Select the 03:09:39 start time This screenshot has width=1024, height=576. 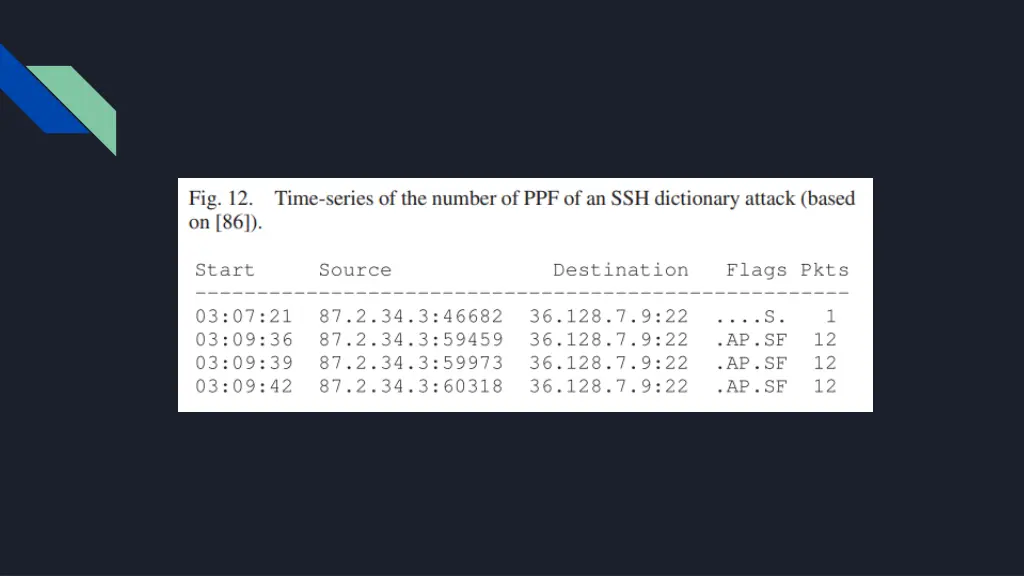point(244,363)
